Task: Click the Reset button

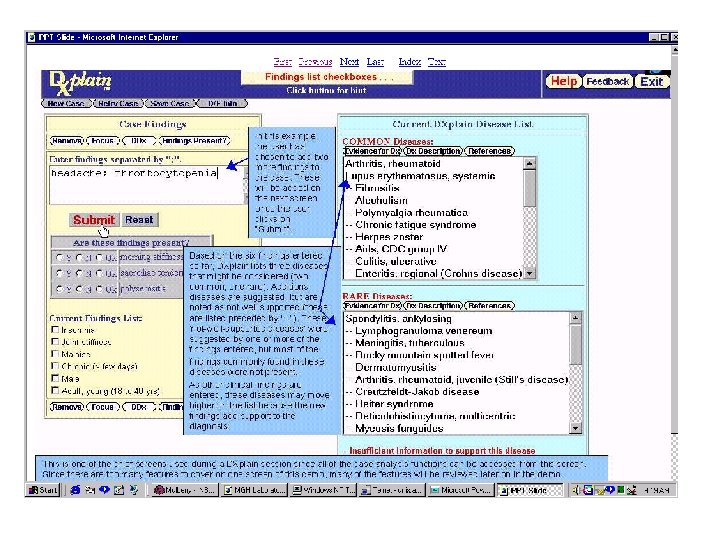Action: [140, 219]
